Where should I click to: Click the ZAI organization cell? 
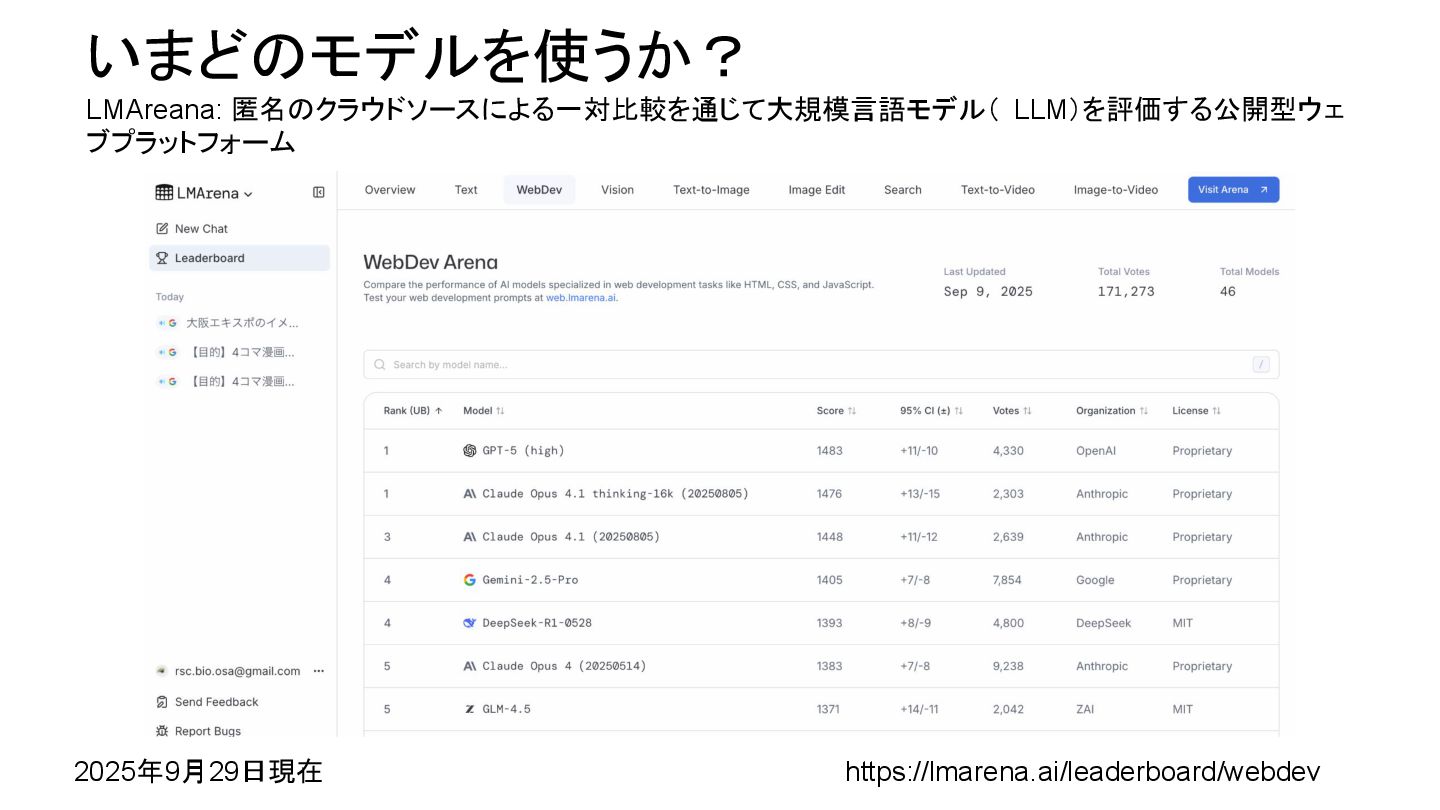1085,709
